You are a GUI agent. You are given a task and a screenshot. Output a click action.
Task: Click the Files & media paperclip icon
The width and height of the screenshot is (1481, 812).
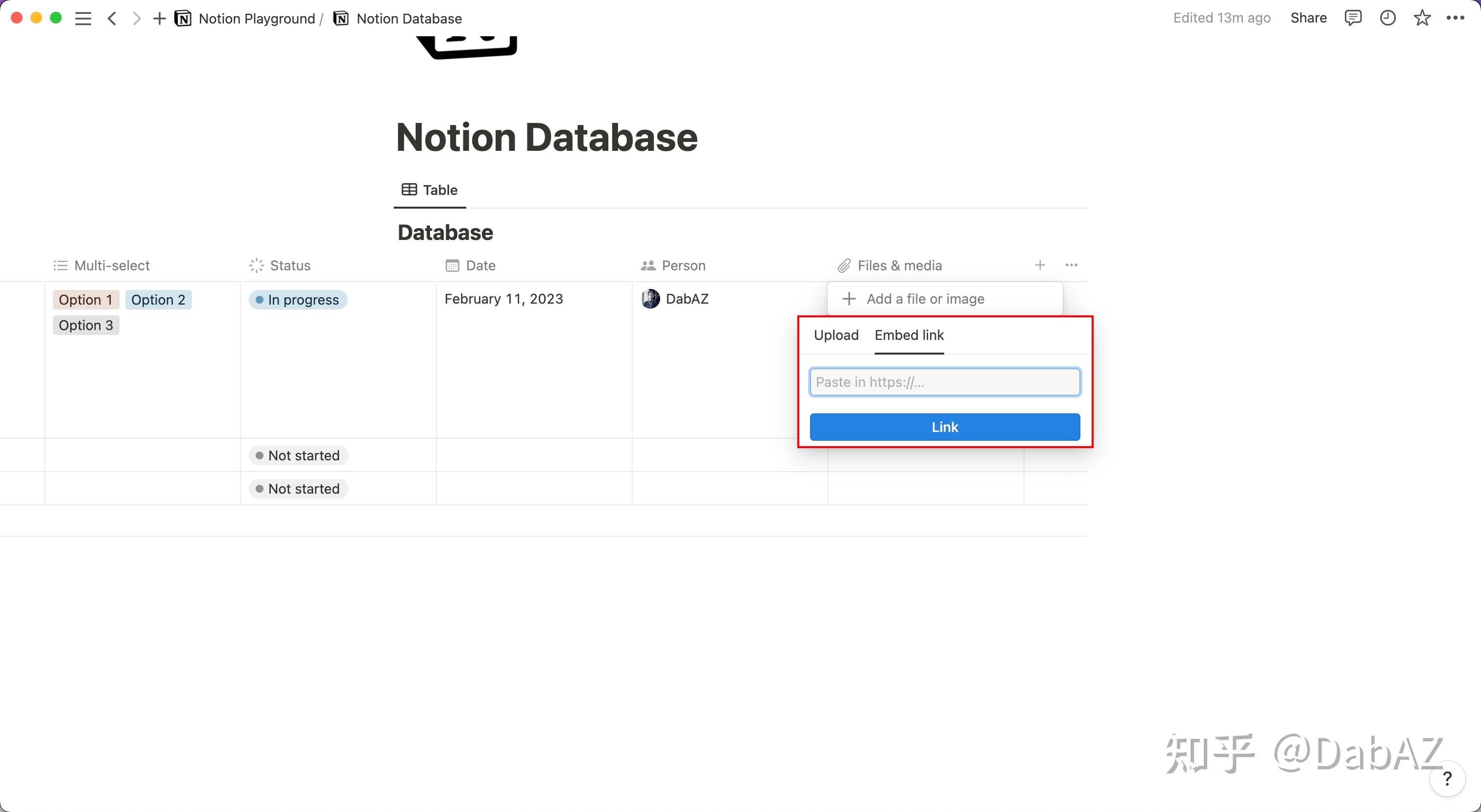tap(843, 265)
